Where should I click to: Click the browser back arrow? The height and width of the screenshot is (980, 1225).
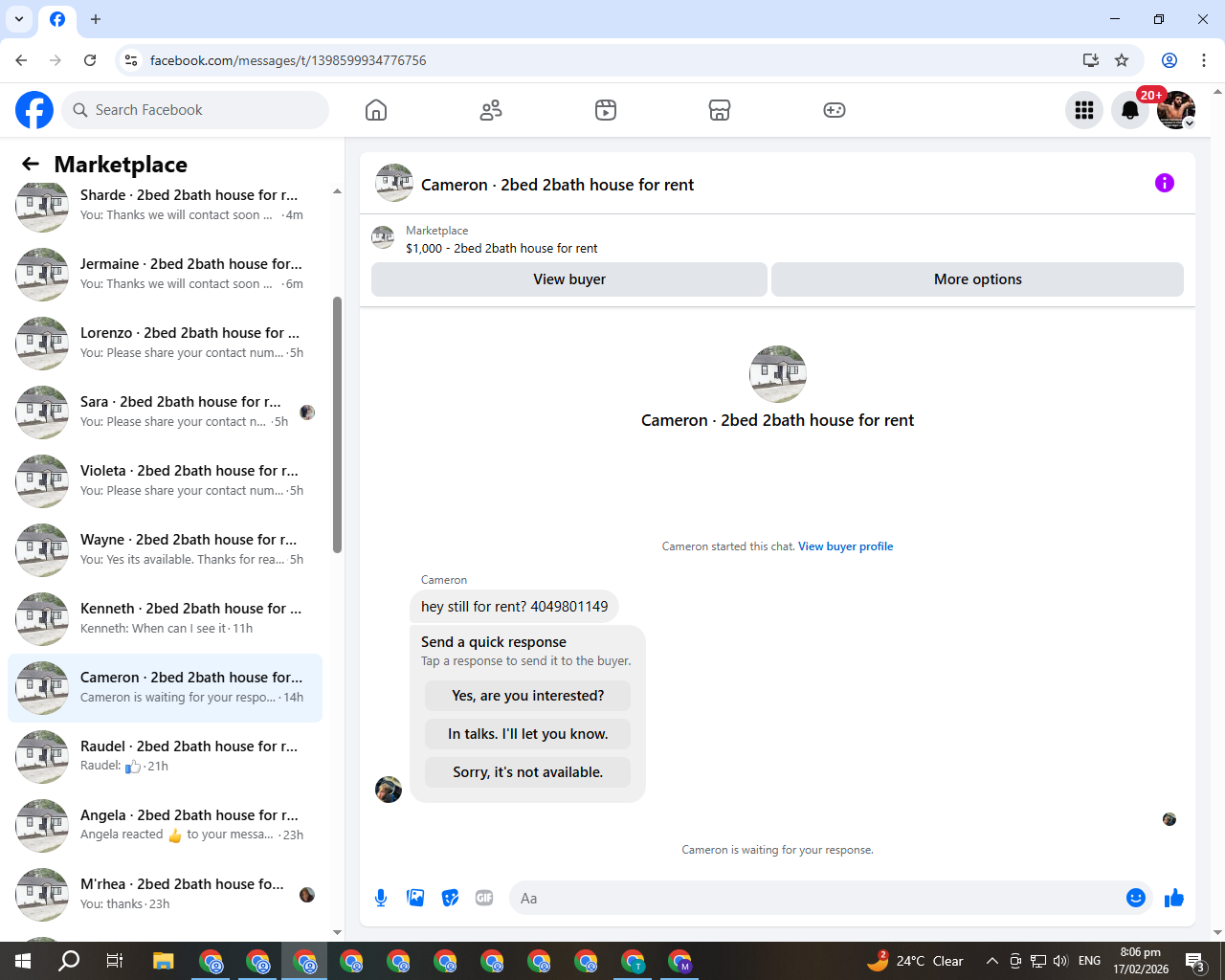coord(21,60)
